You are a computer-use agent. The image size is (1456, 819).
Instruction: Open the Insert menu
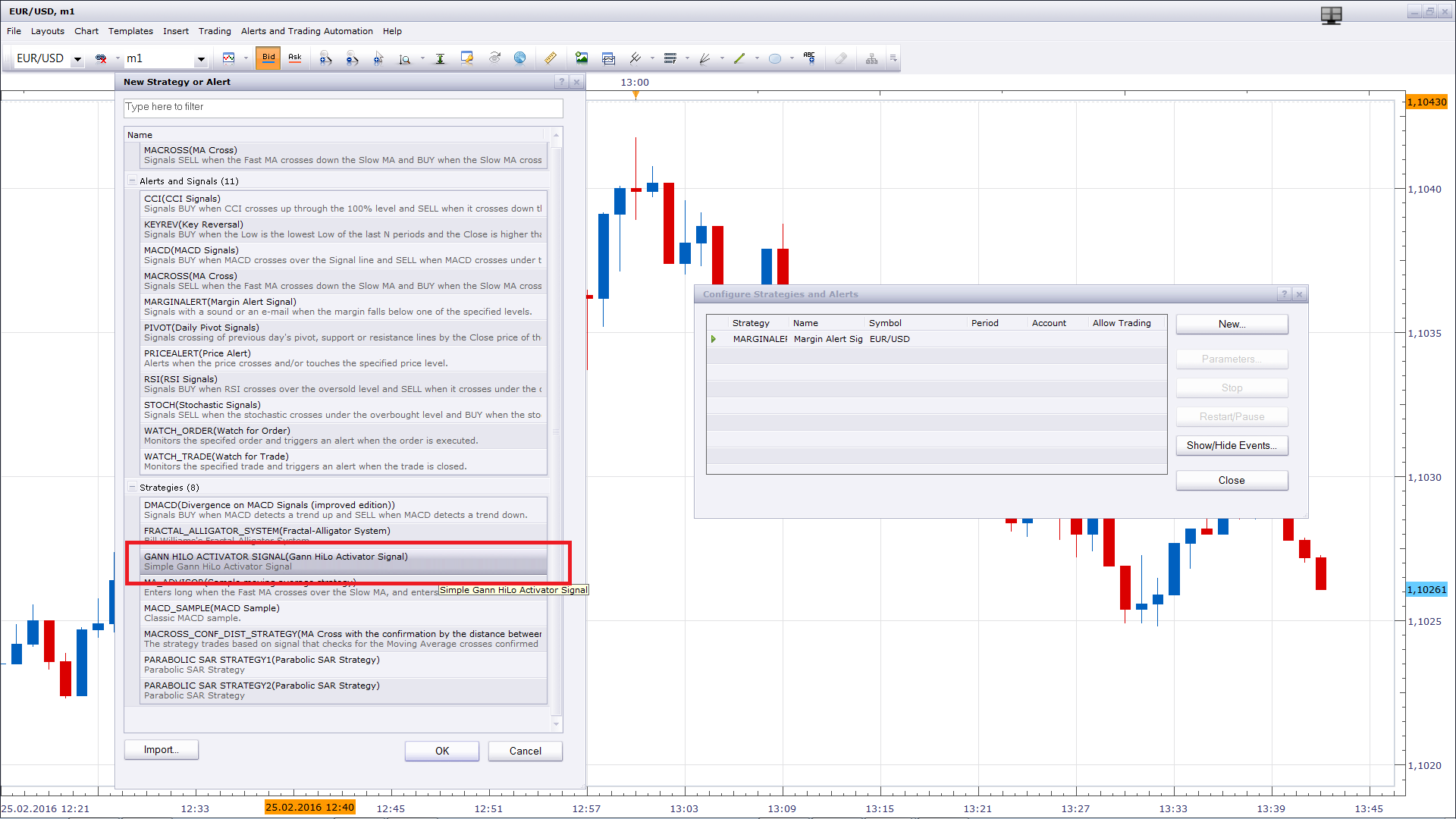pyautogui.click(x=176, y=31)
